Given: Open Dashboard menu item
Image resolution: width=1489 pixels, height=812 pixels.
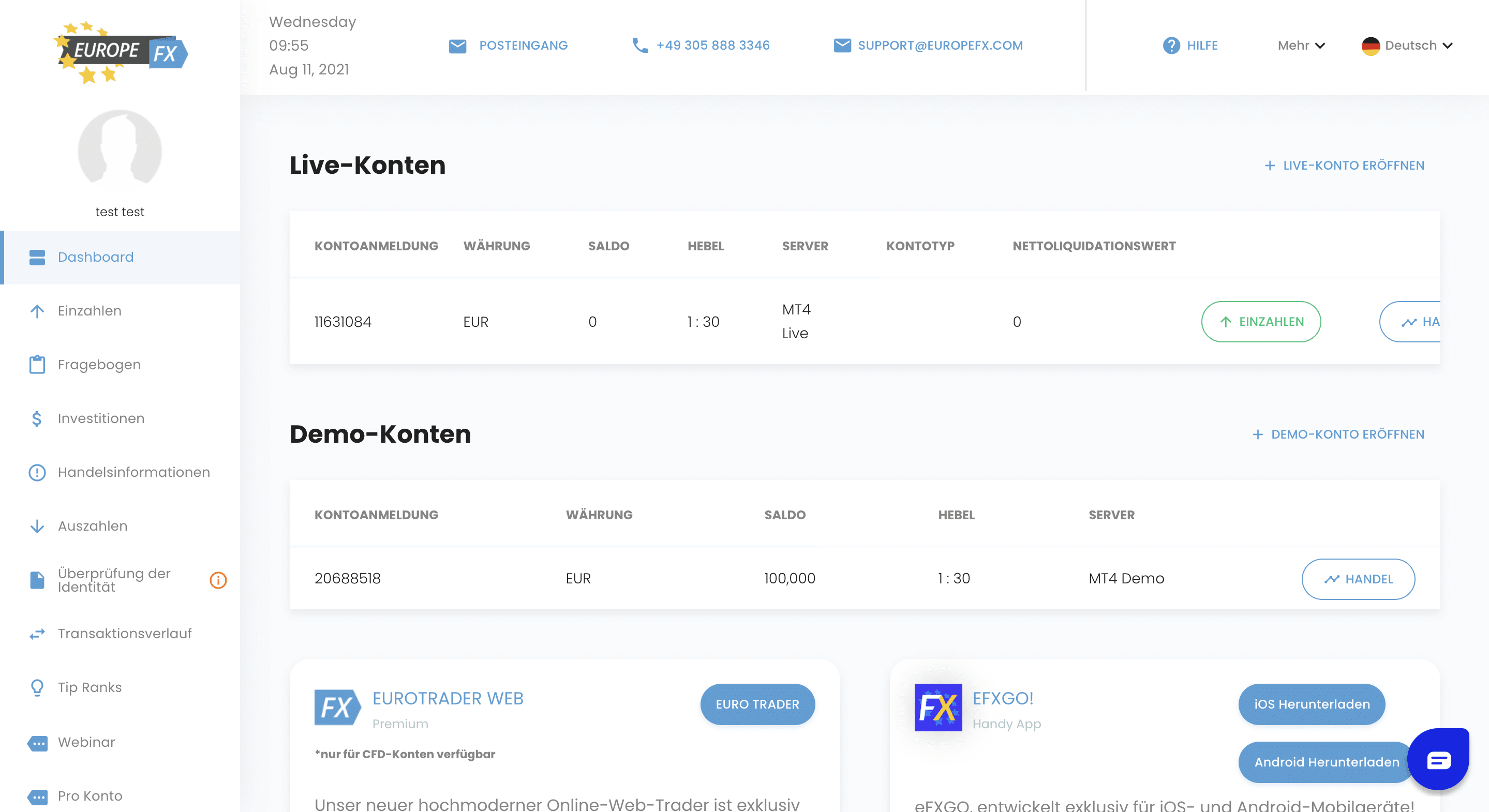Looking at the screenshot, I should pyautogui.click(x=120, y=257).
